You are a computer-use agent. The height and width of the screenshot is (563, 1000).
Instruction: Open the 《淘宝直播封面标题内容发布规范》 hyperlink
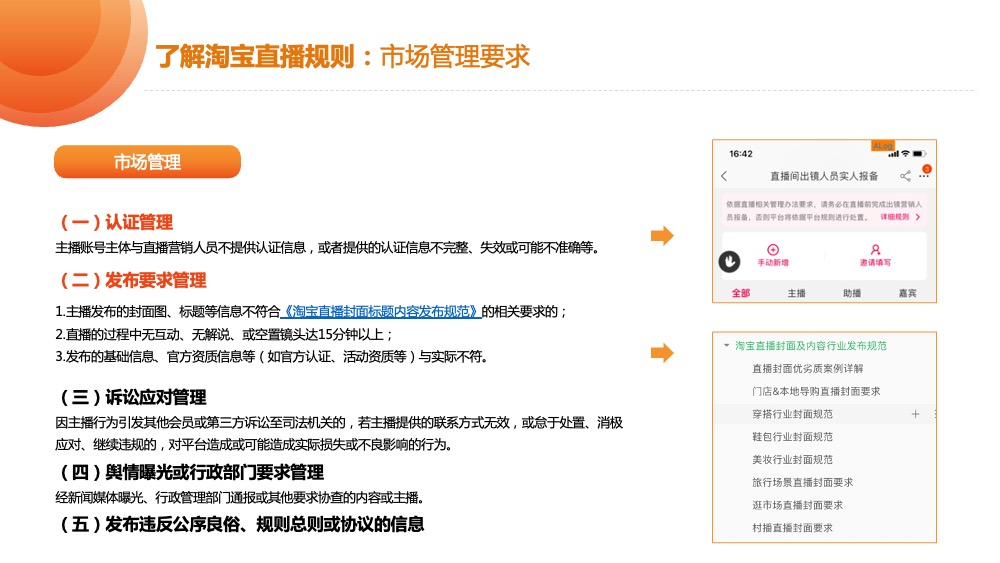pos(381,312)
